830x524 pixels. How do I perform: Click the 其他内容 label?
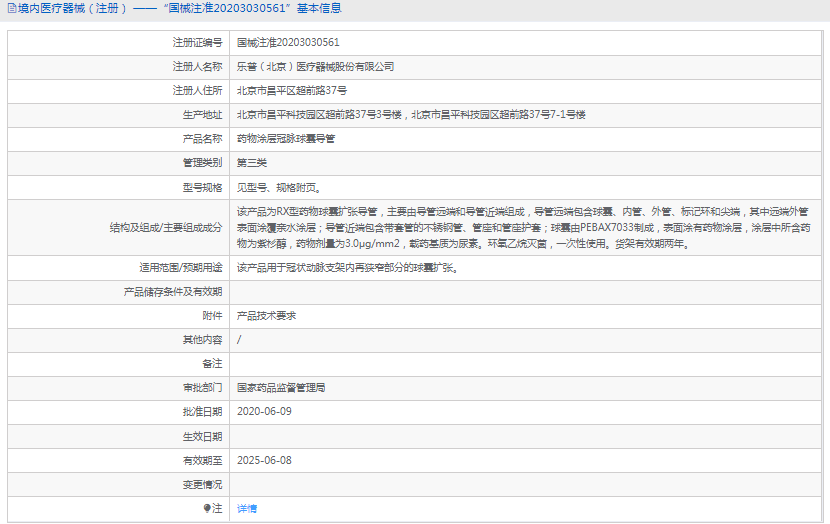(x=202, y=340)
